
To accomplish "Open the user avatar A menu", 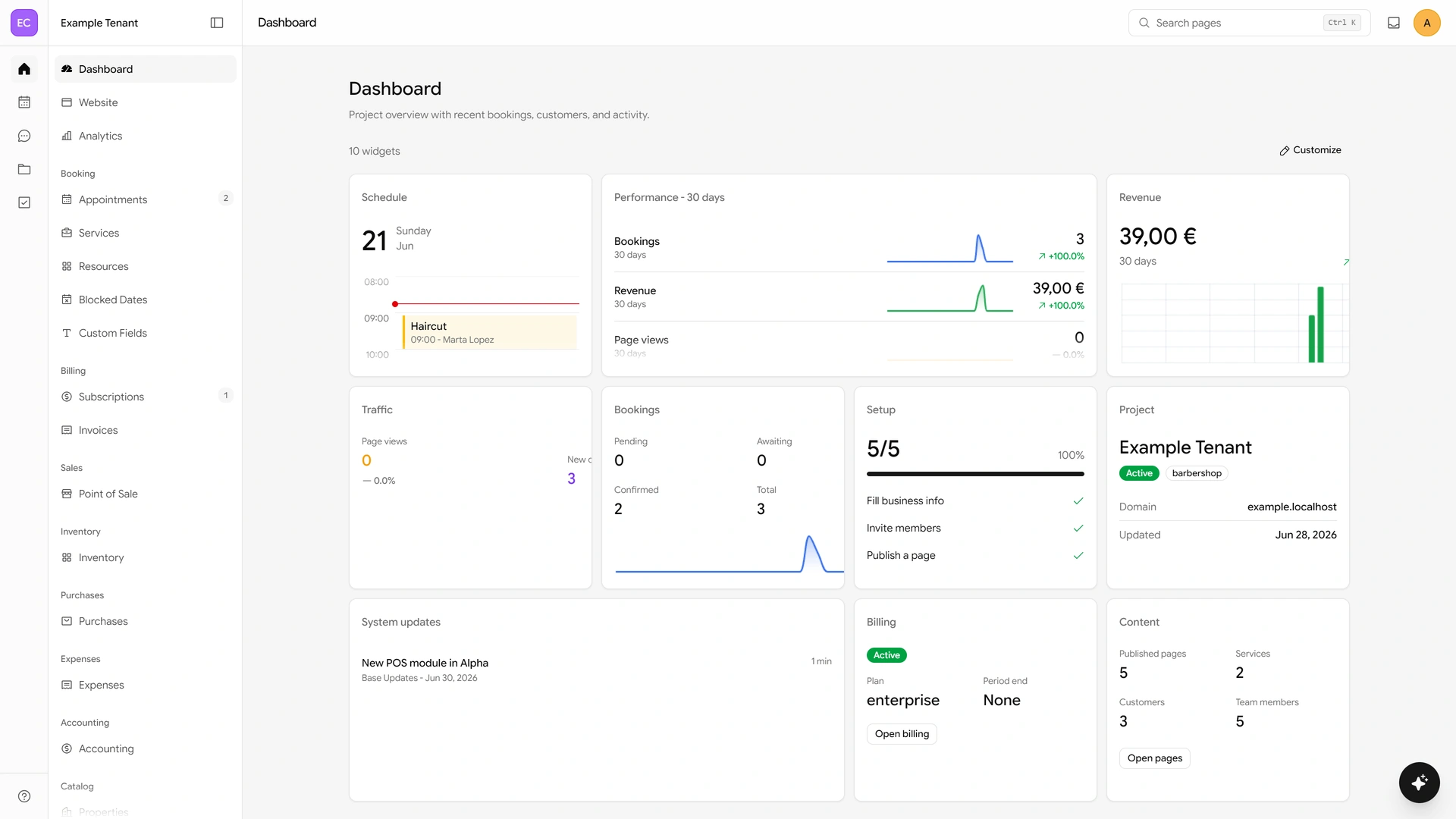I will tap(1427, 23).
